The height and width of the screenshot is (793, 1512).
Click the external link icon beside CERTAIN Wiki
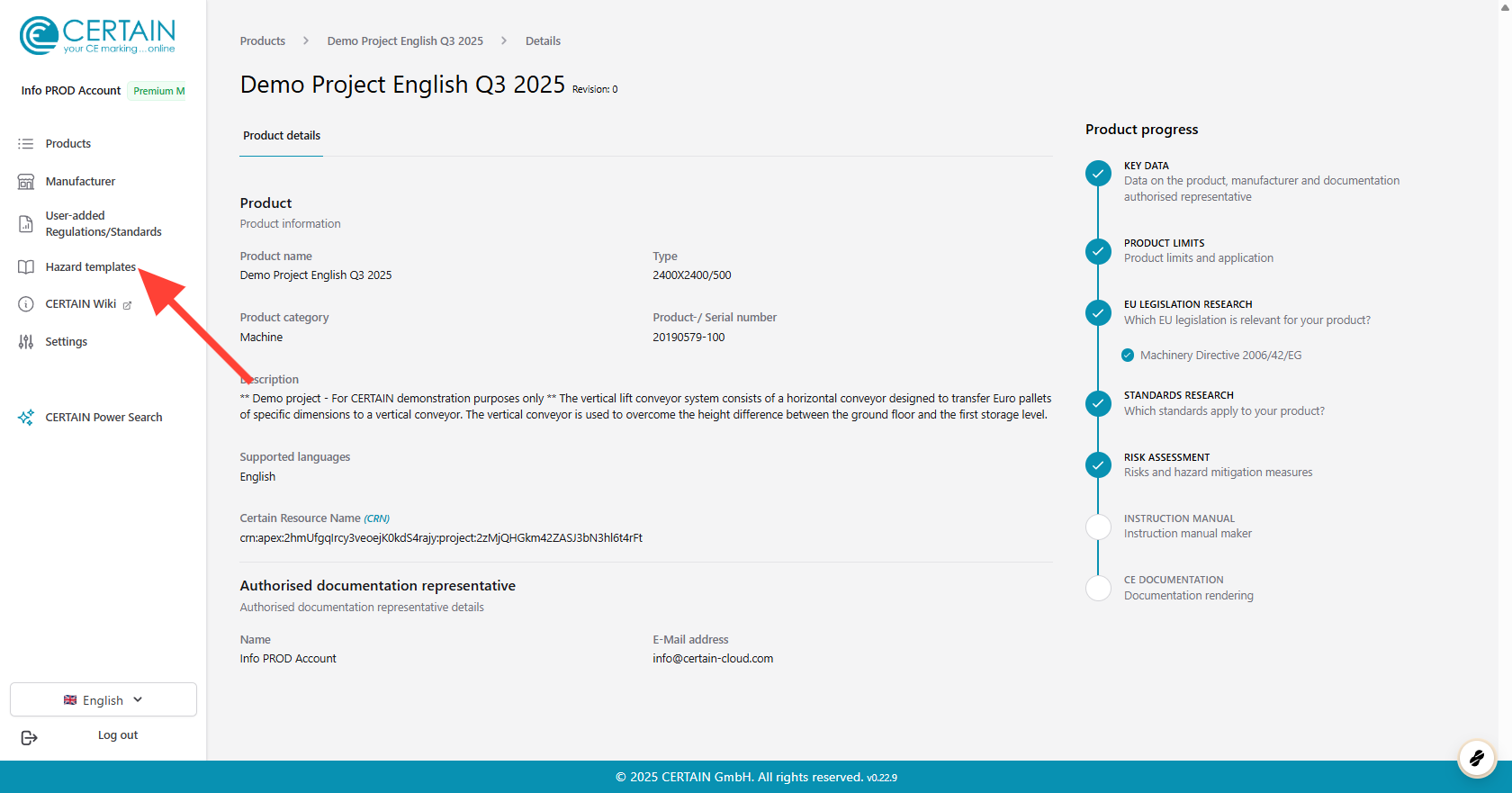tap(127, 305)
